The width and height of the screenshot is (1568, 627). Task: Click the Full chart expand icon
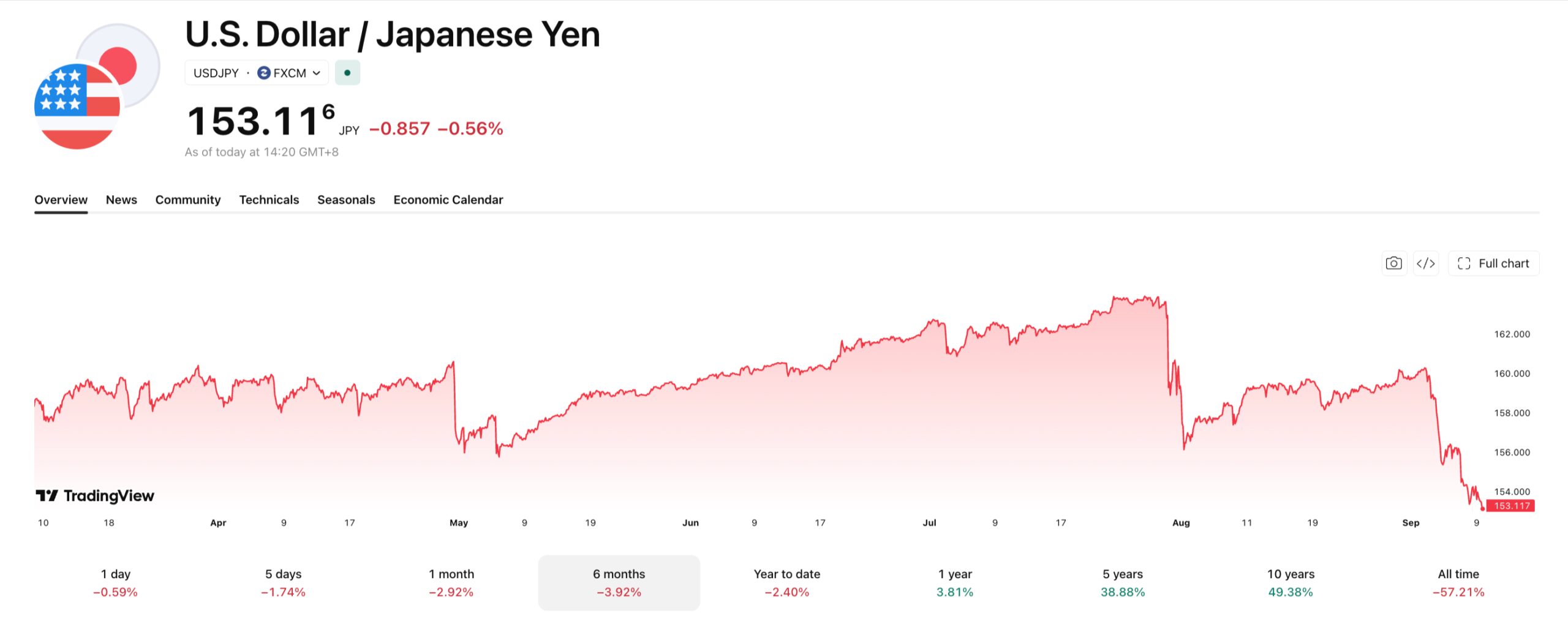click(x=1464, y=263)
